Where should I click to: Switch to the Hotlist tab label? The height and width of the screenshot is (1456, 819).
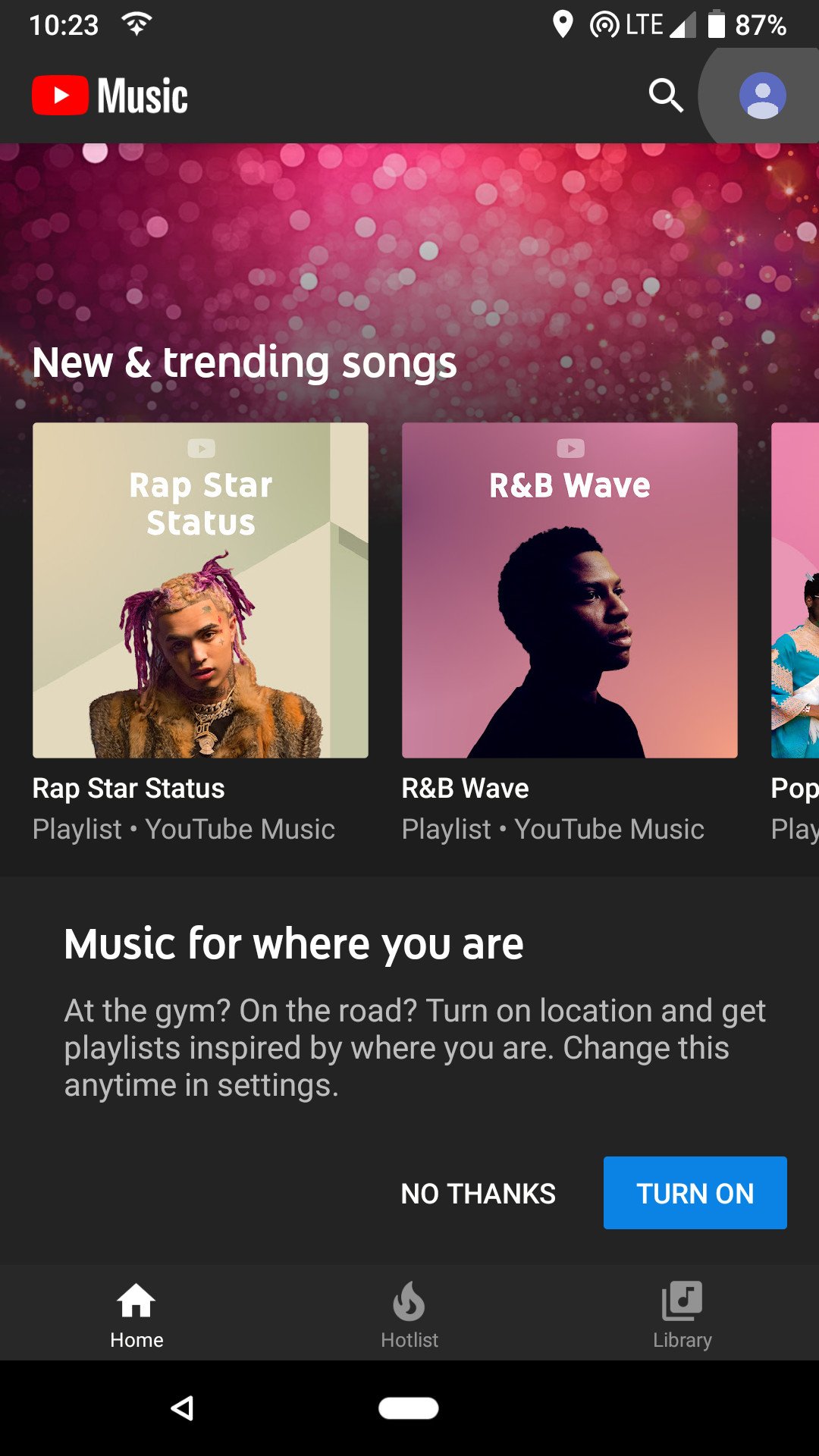point(409,1340)
